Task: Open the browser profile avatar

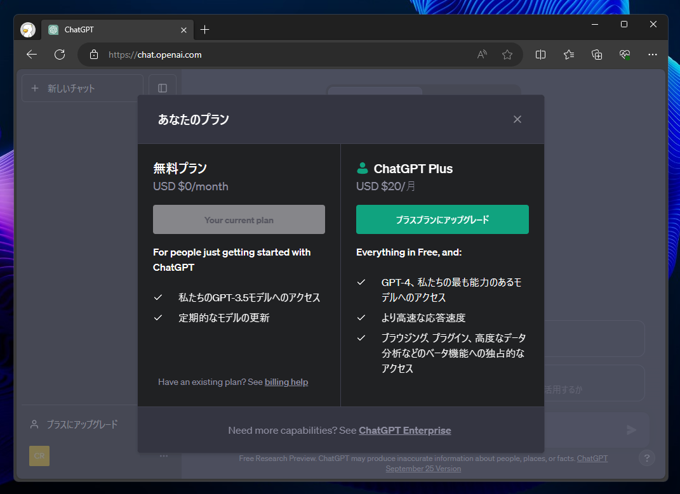Action: point(28,29)
